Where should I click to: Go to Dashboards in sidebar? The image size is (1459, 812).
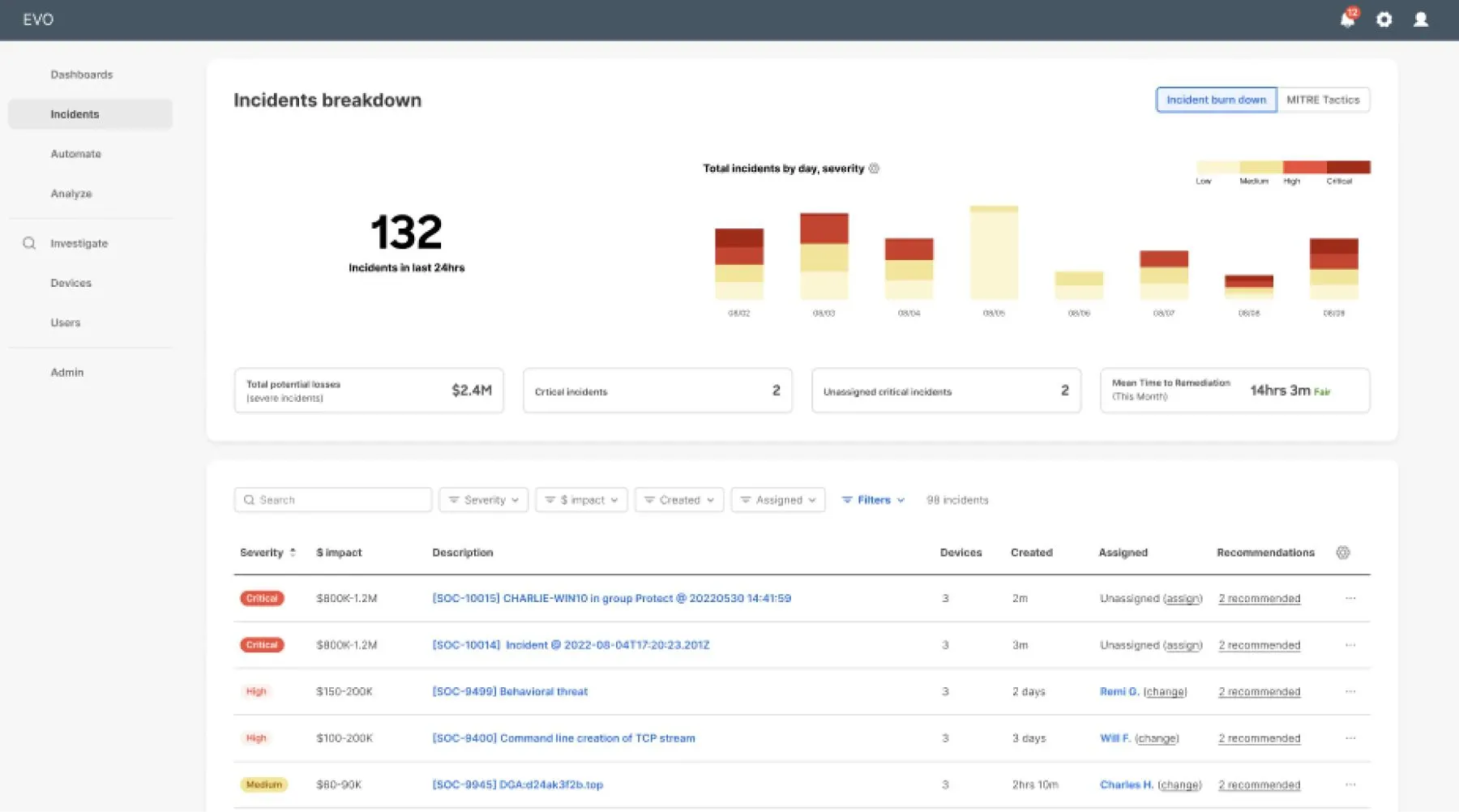(82, 75)
